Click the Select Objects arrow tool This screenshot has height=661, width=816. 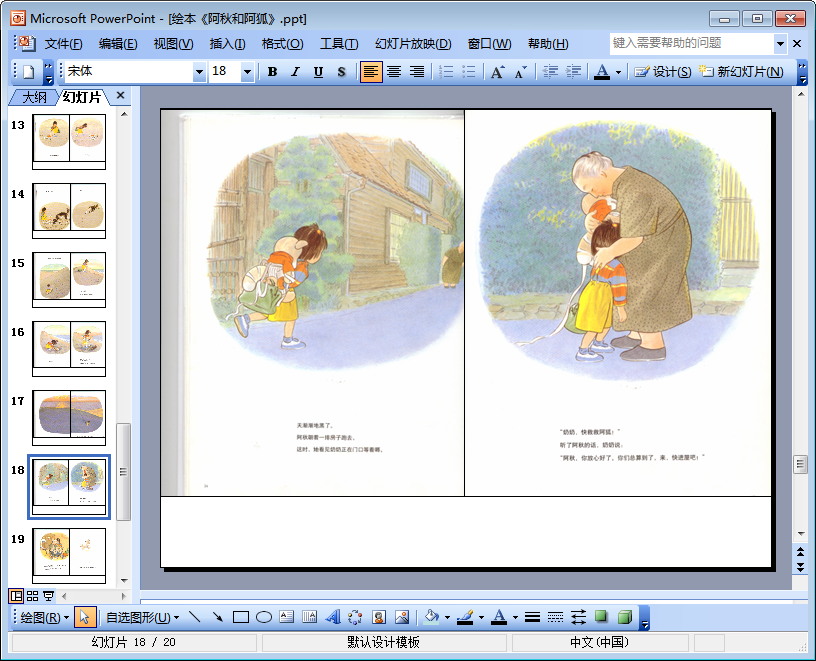coord(83,618)
